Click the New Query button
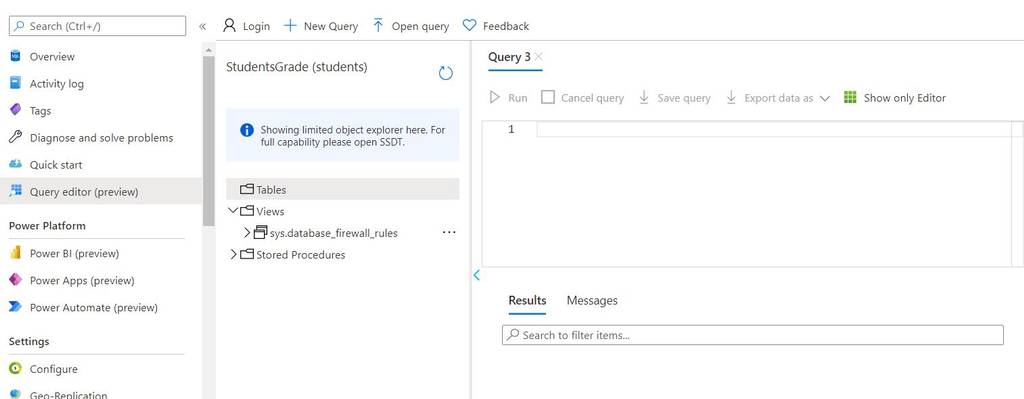1024x399 pixels. pyautogui.click(x=321, y=26)
